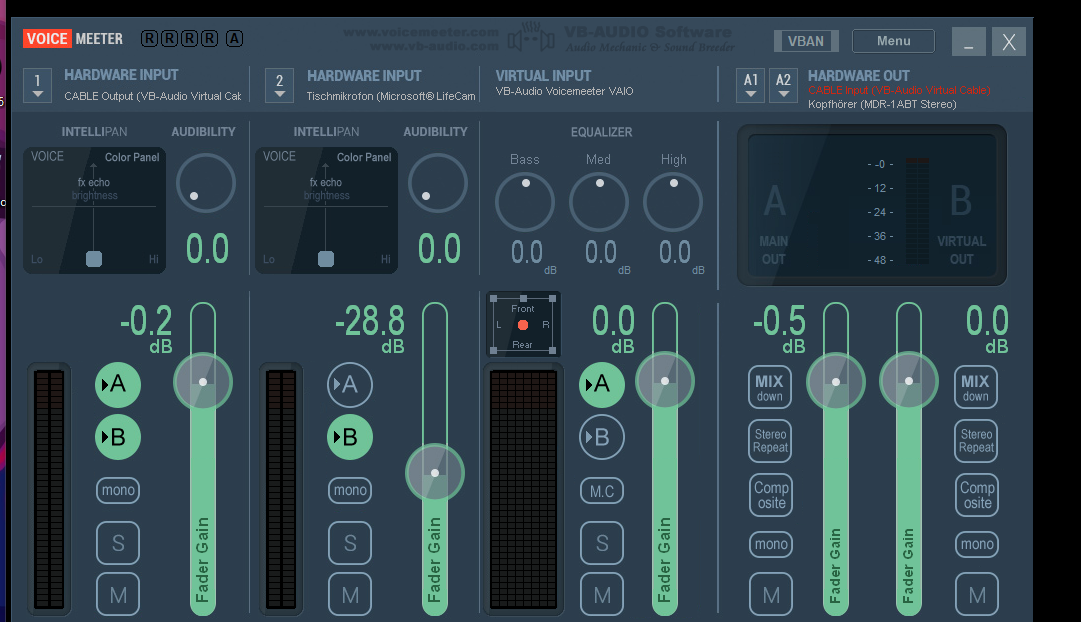
Task: Toggle B bus routing on hardware input 2
Action: pos(350,437)
